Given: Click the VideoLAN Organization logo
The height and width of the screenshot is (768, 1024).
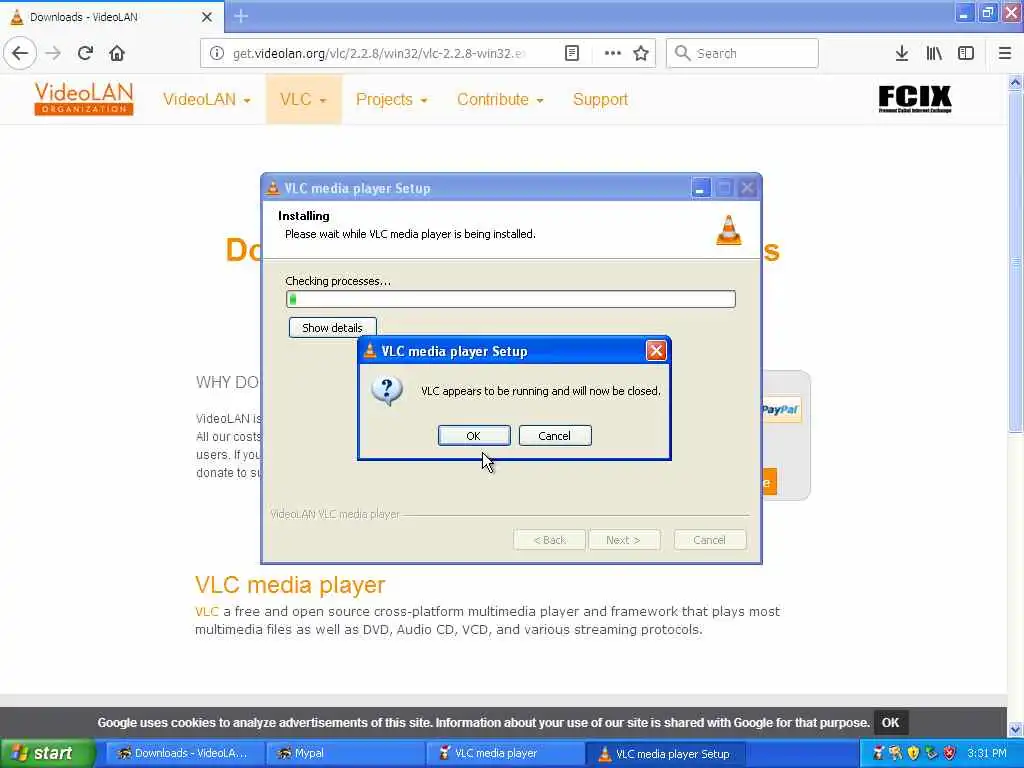Looking at the screenshot, I should (84, 99).
